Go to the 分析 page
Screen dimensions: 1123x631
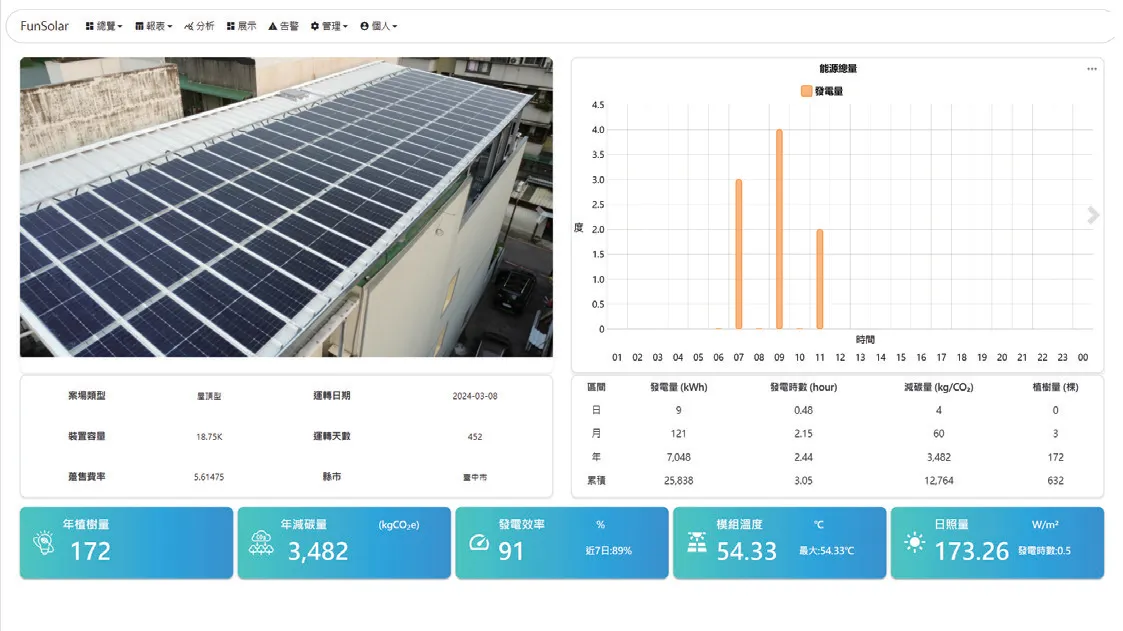pyautogui.click(x=199, y=26)
